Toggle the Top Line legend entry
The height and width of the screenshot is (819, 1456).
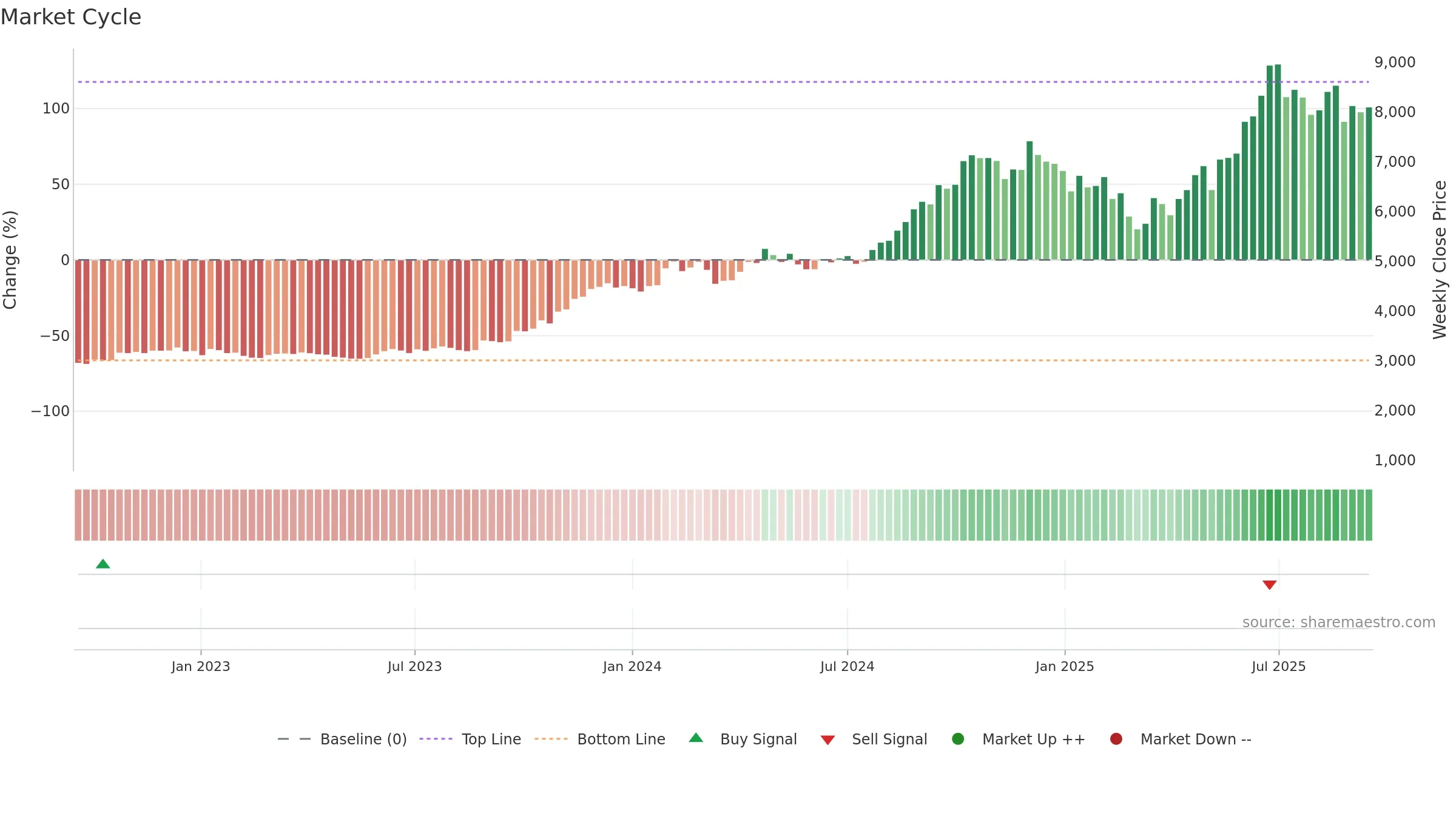[470, 739]
